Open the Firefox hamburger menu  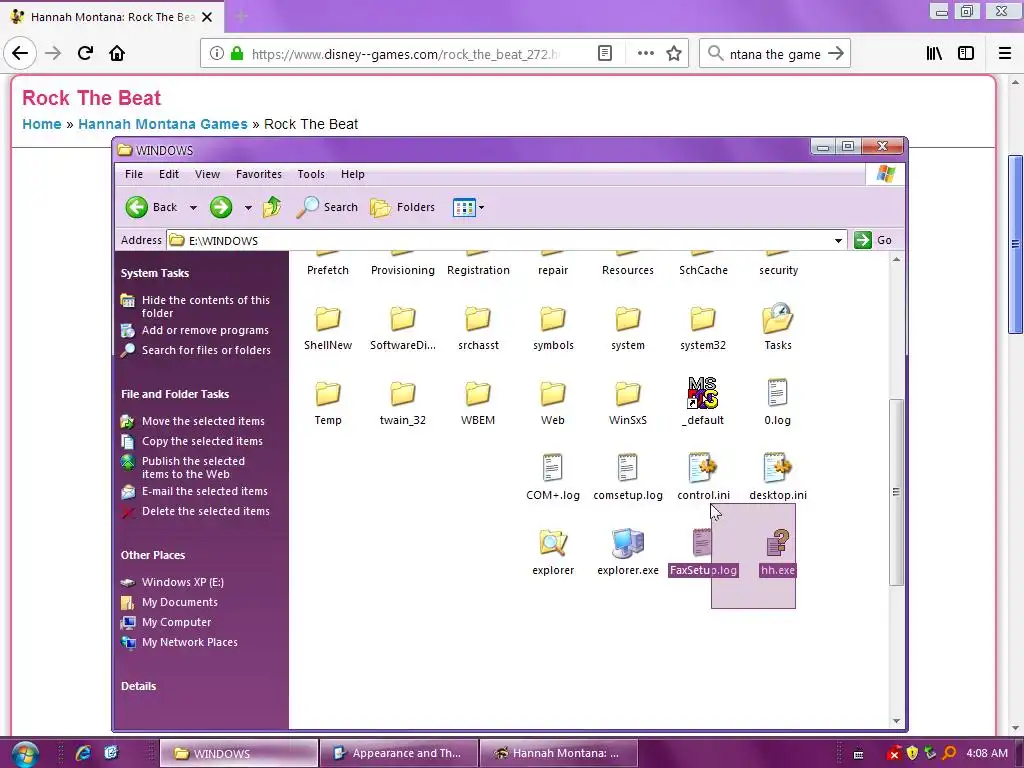[x=1004, y=54]
